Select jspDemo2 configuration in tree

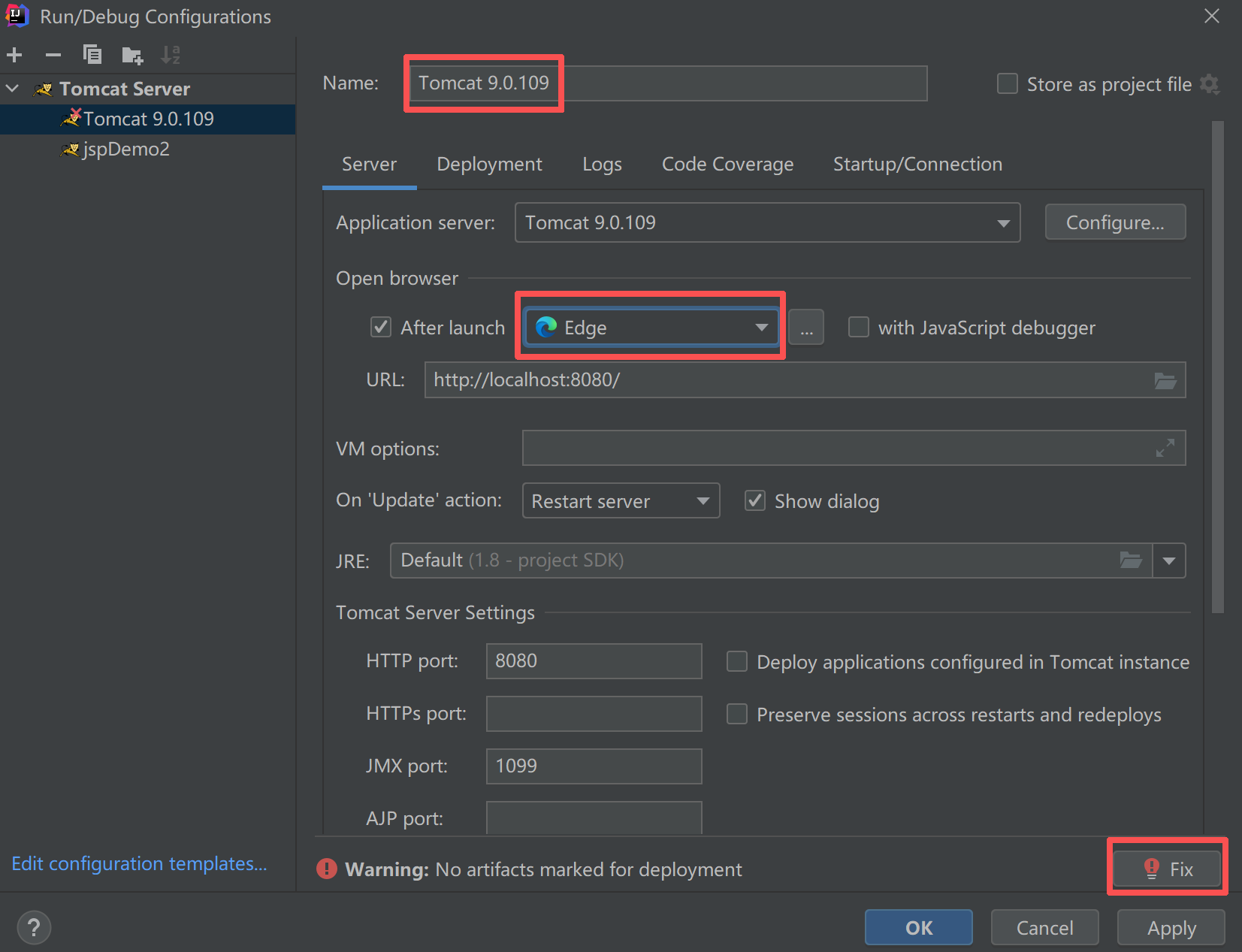click(148, 149)
